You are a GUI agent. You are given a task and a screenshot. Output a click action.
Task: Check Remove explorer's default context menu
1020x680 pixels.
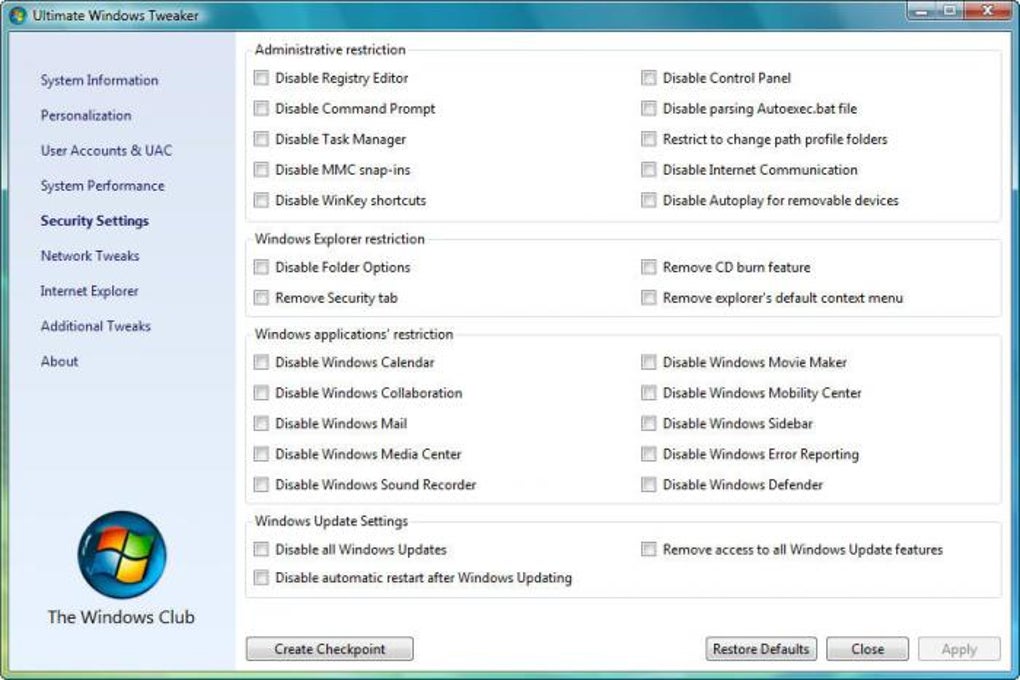(649, 298)
